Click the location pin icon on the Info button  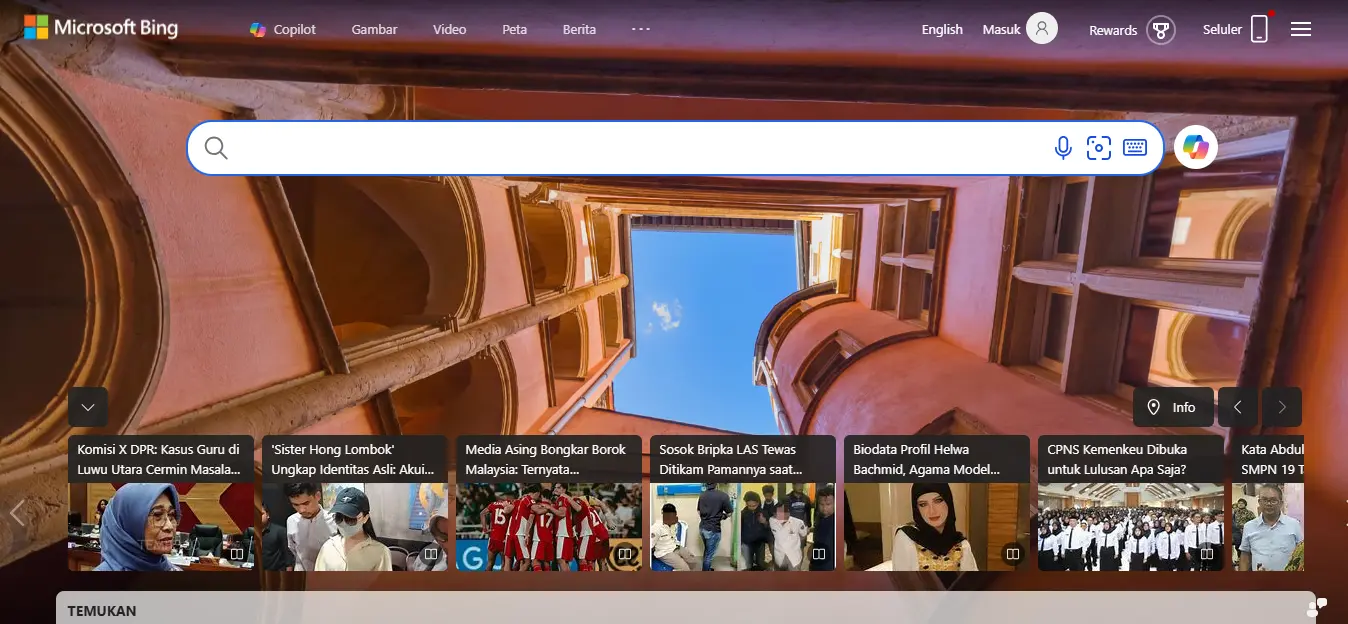(x=1155, y=407)
